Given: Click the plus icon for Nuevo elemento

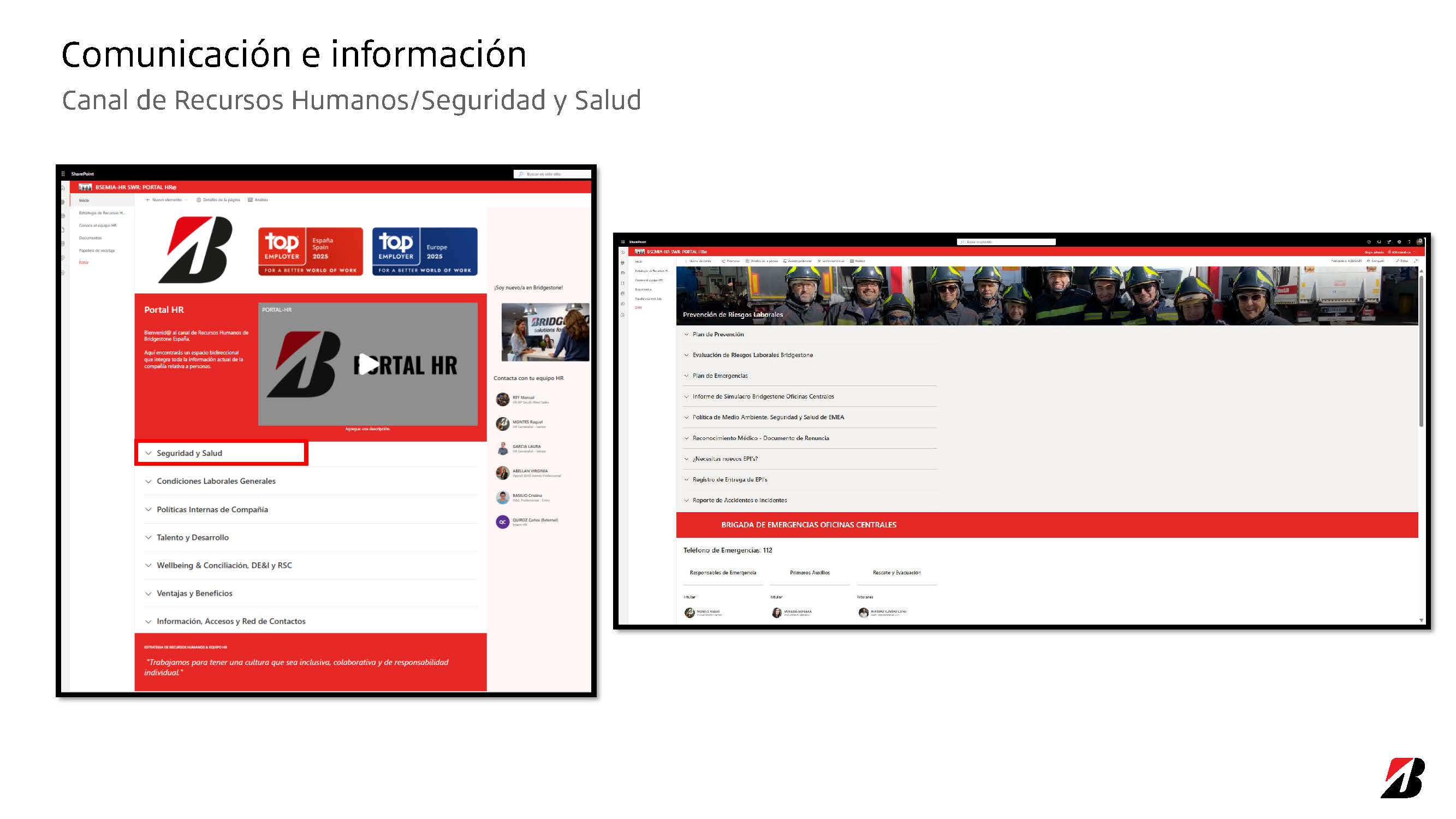Looking at the screenshot, I should tap(147, 199).
